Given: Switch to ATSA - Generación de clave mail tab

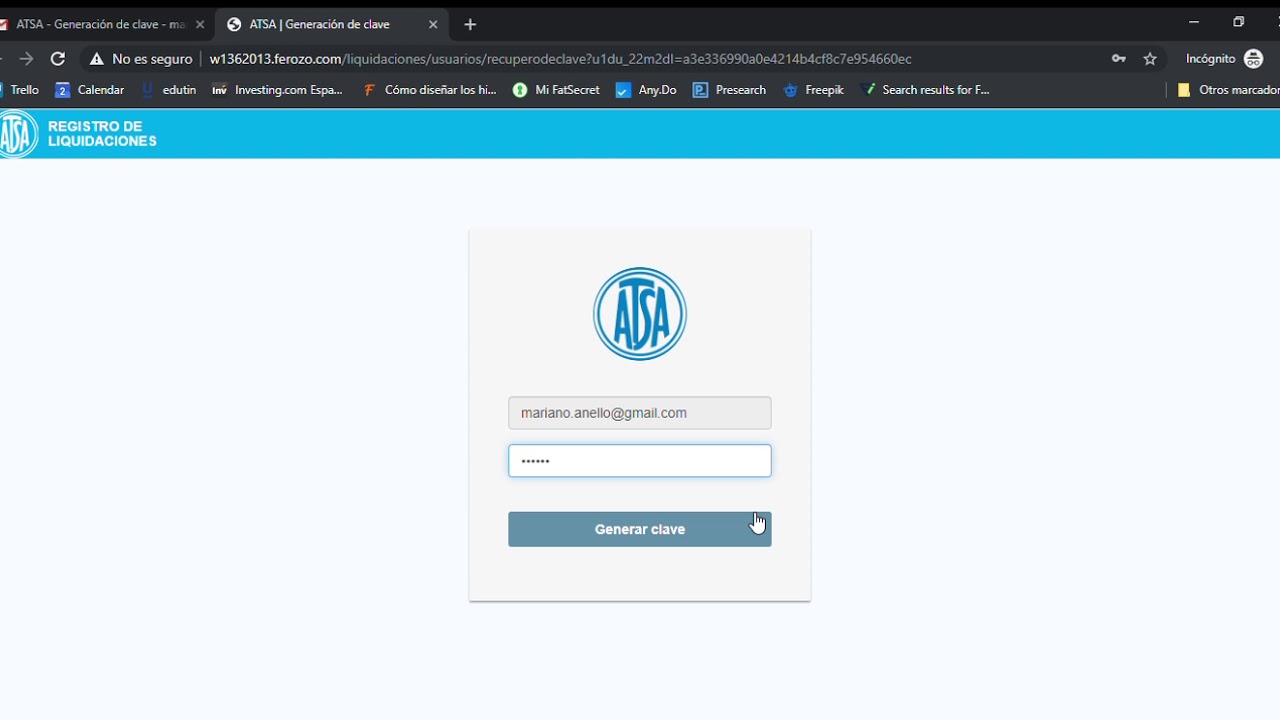Looking at the screenshot, I should coord(100,24).
